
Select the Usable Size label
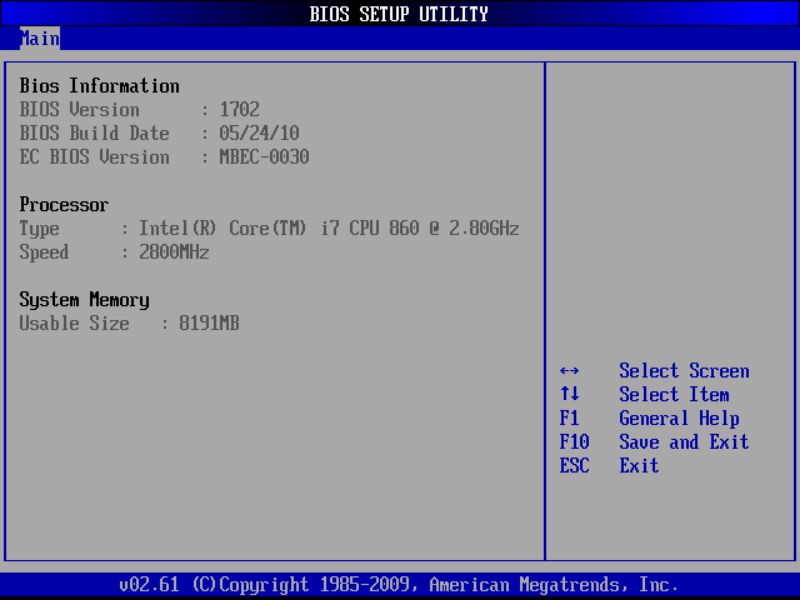tap(74, 323)
